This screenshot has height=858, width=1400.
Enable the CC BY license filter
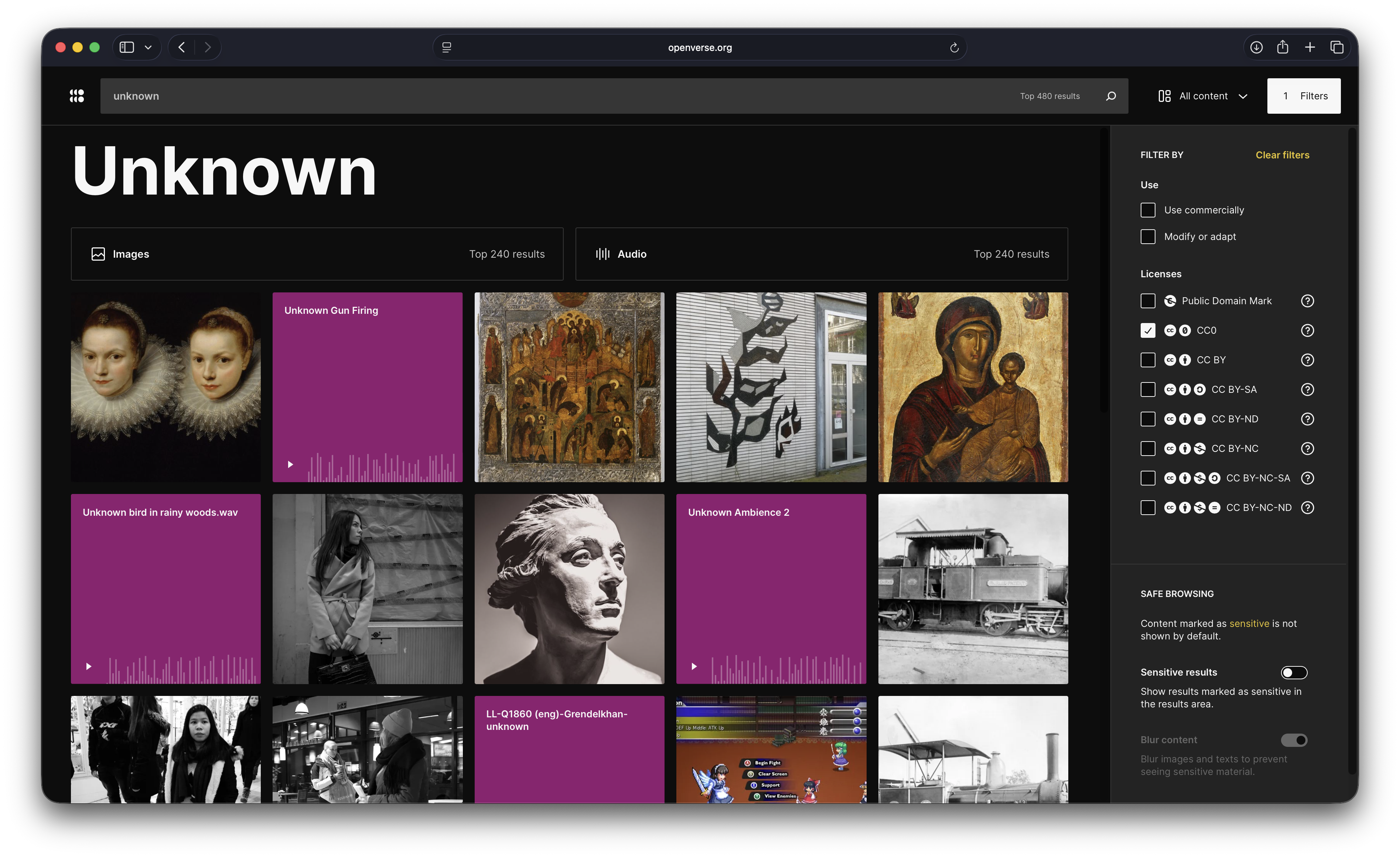(x=1148, y=360)
